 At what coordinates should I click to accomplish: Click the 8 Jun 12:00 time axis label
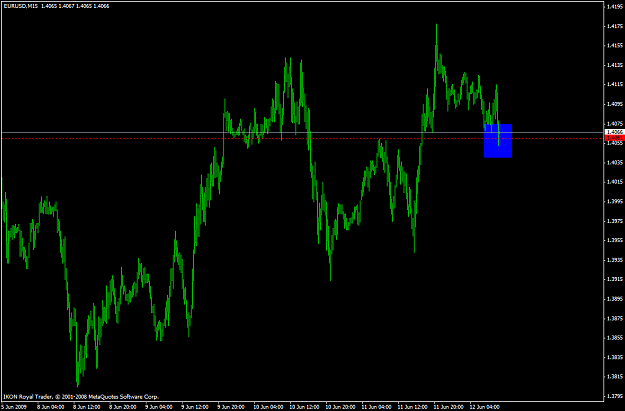pyautogui.click(x=86, y=407)
